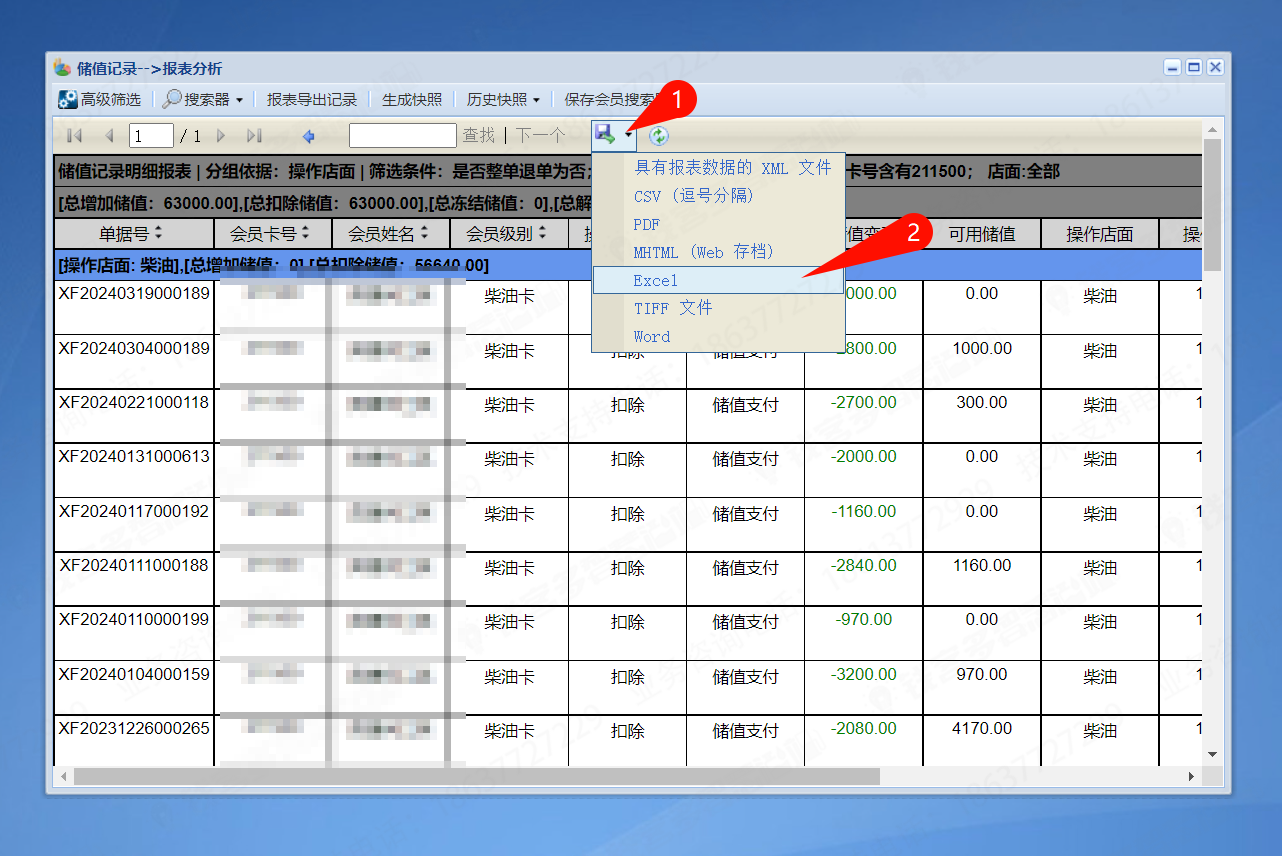This screenshot has height=856, width=1282.
Task: Click 报表导出记录 toolbar button
Action: coord(312,100)
